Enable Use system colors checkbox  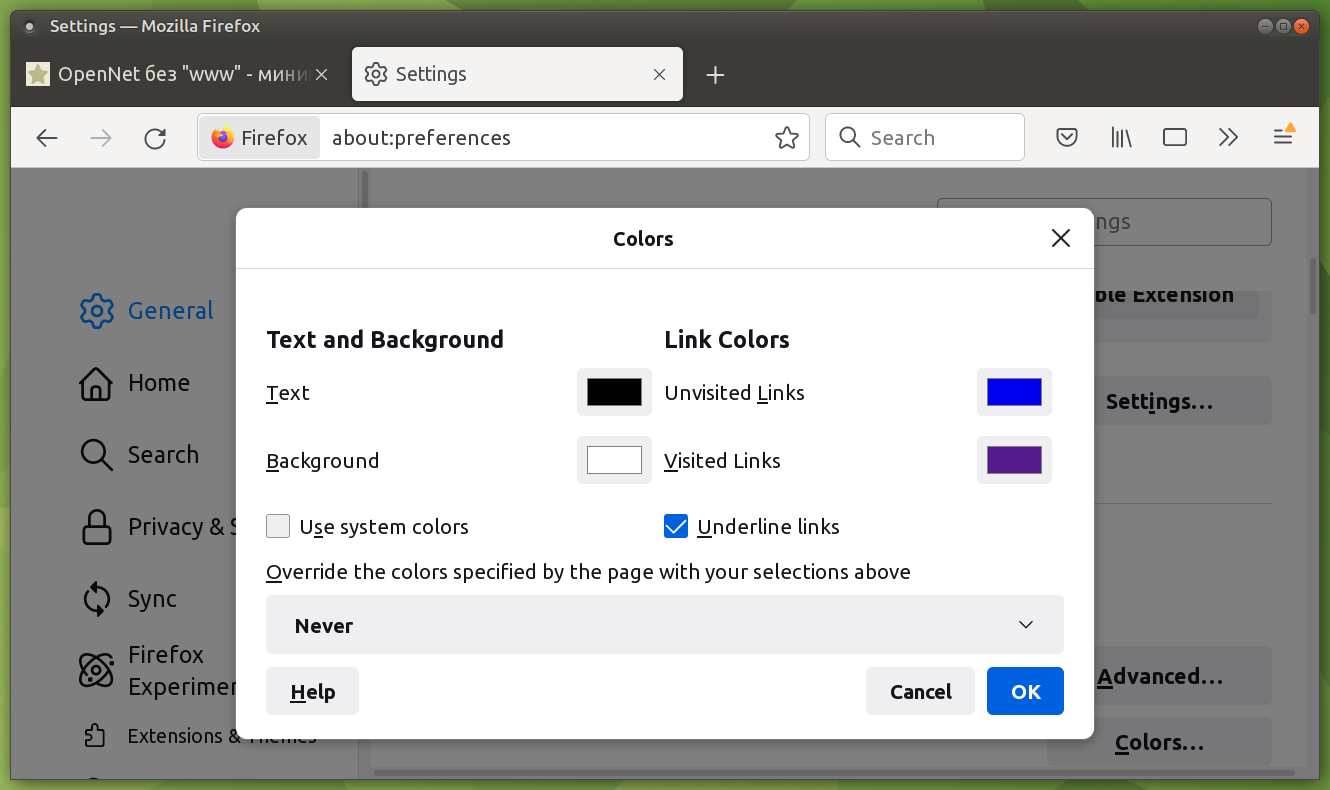279,526
